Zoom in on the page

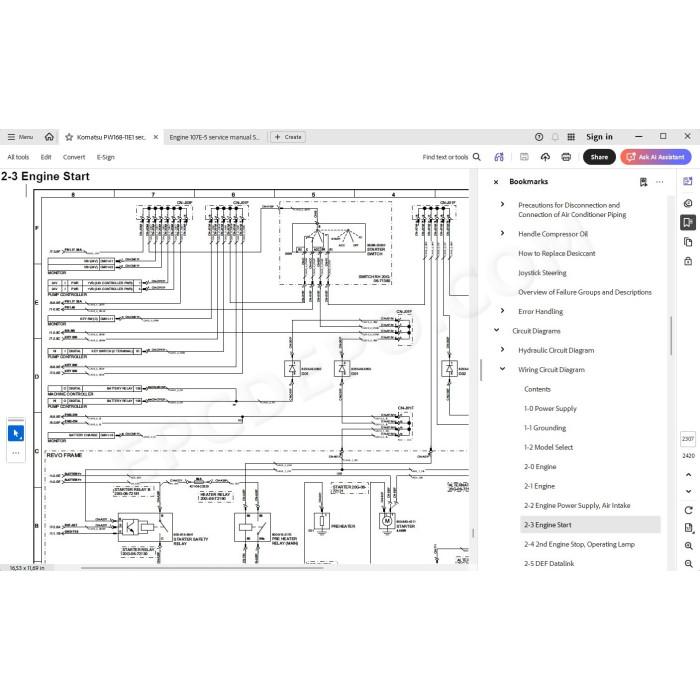[688, 546]
